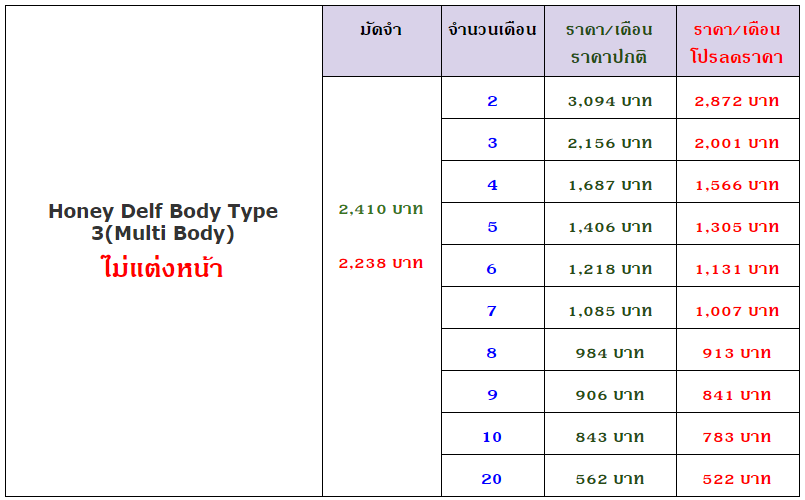Click the 'ราคา/เดือน ราคาปกติ' header
The width and height of the screenshot is (805, 500).
609,43
